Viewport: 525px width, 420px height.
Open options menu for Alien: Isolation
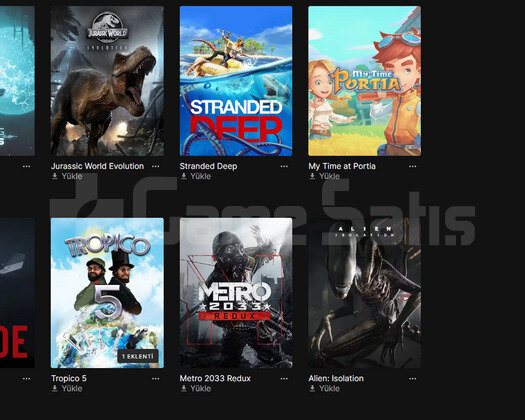412,379
